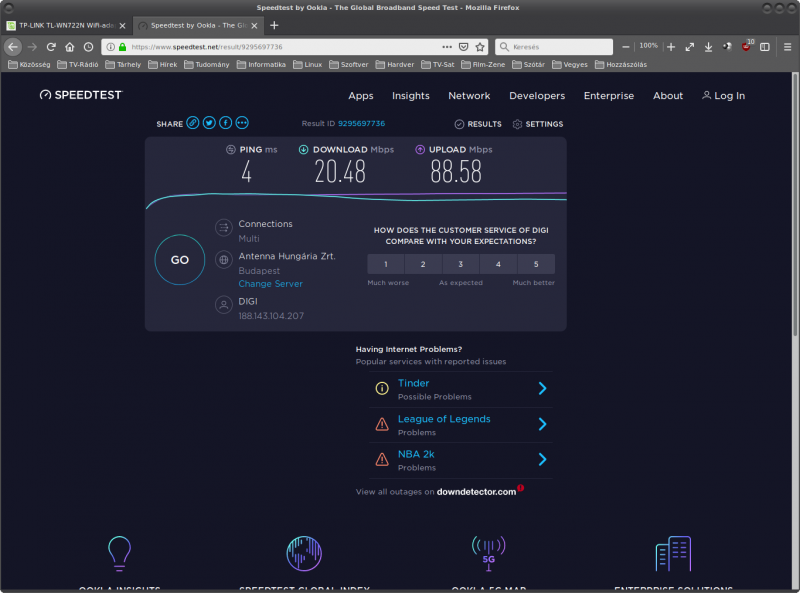800x593 pixels.
Task: Open a new tab with plus button
Action: coord(274,26)
